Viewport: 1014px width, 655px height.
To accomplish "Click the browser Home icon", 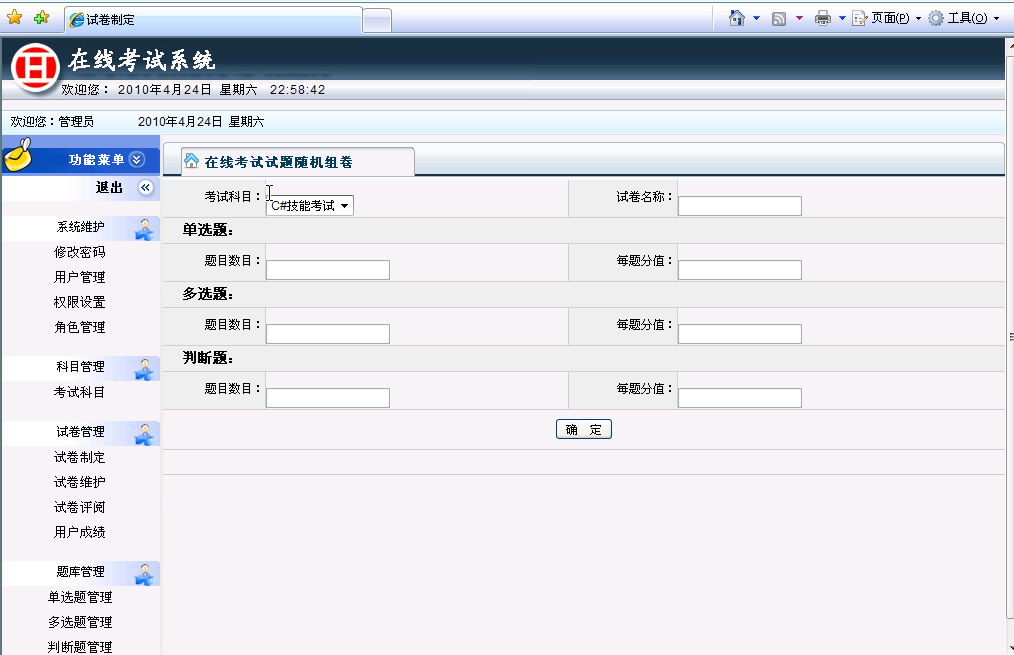I will pyautogui.click(x=737, y=18).
